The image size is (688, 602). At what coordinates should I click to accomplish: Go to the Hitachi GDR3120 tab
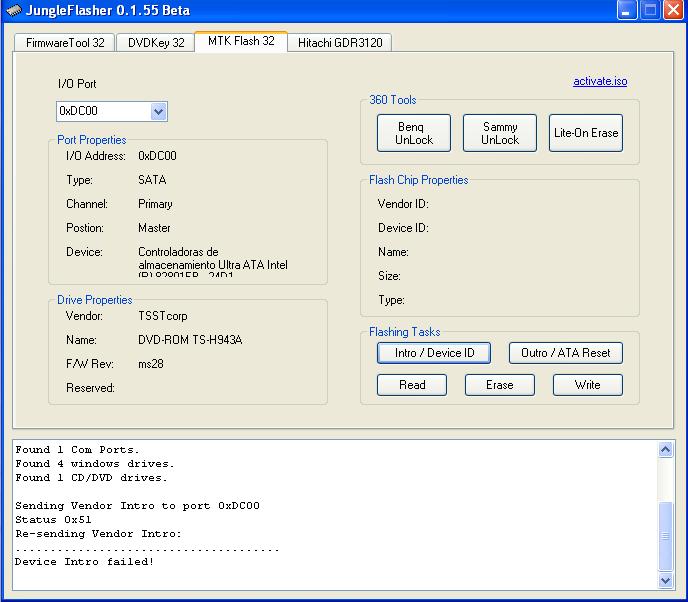pos(339,43)
